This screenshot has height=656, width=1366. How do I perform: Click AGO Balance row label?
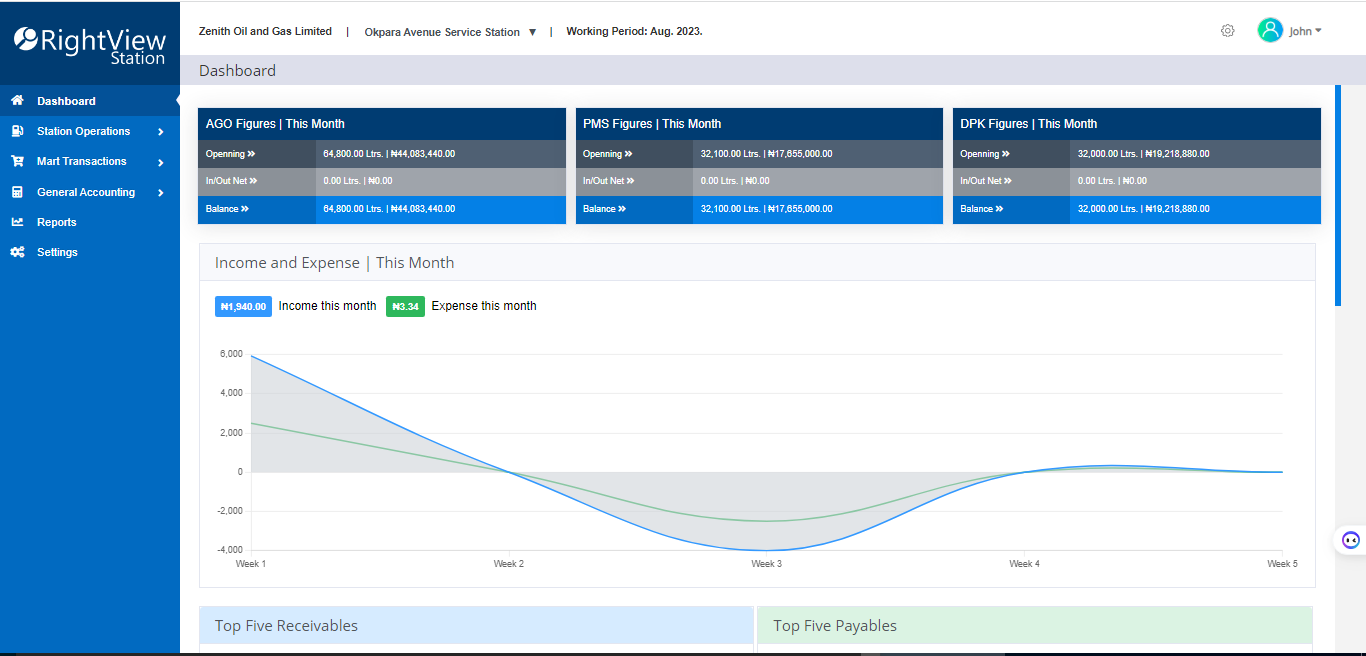227,209
